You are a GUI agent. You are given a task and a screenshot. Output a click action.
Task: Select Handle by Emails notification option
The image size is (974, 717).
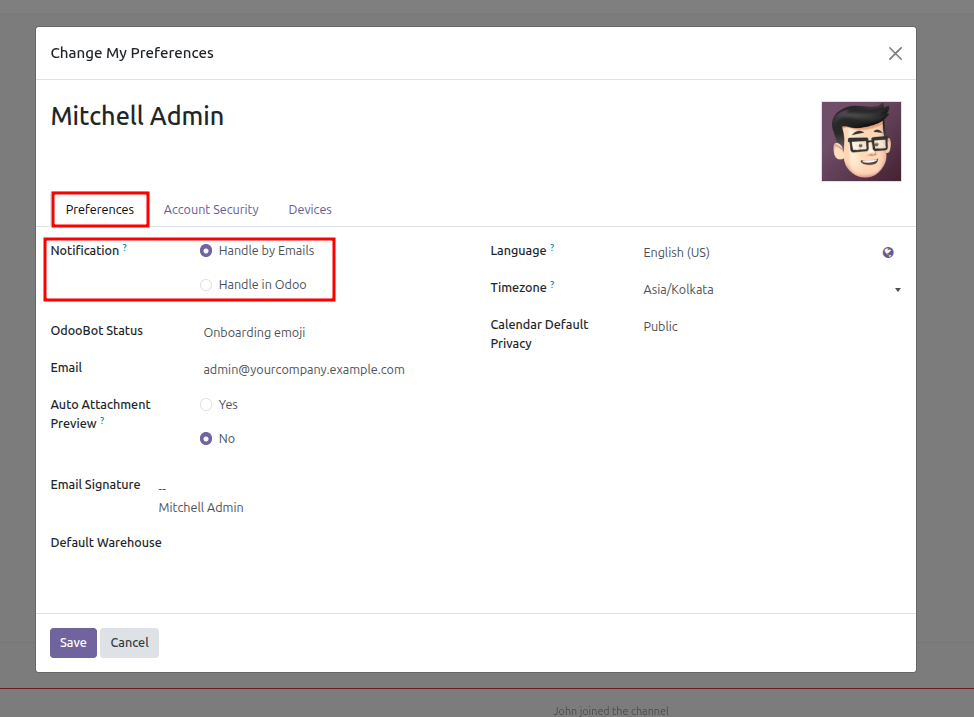point(206,250)
